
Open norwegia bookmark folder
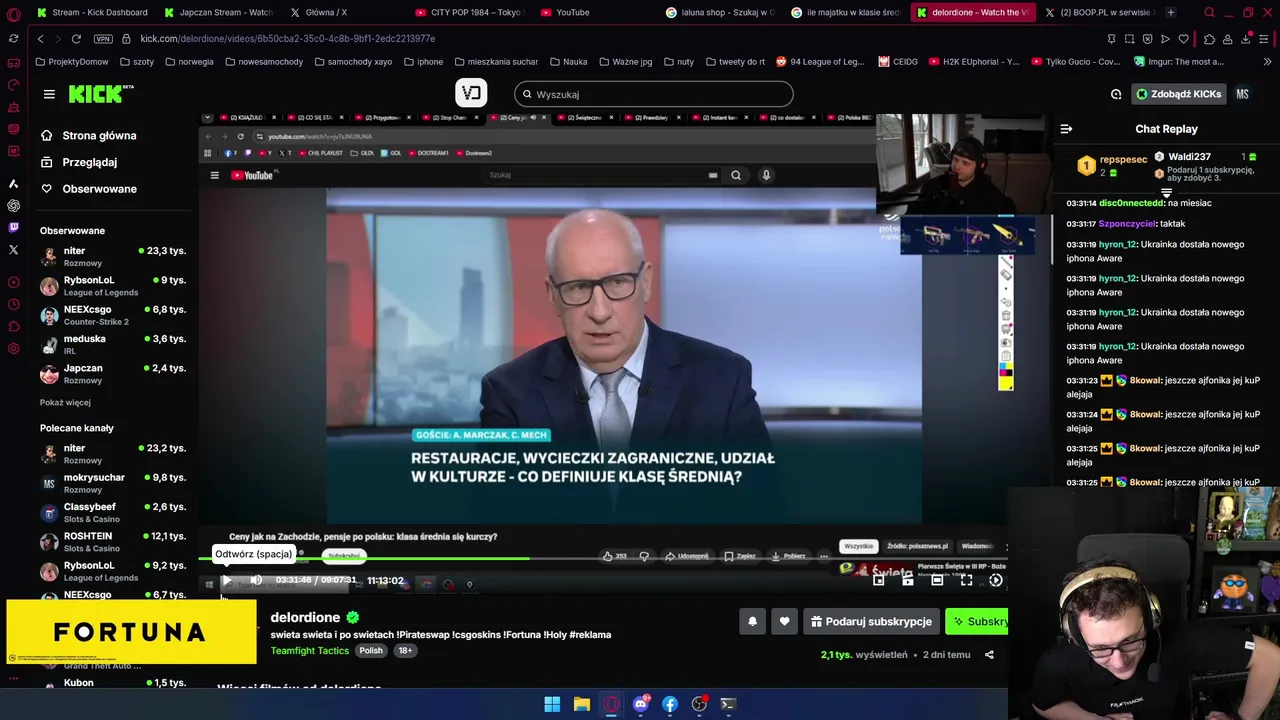click(x=189, y=61)
